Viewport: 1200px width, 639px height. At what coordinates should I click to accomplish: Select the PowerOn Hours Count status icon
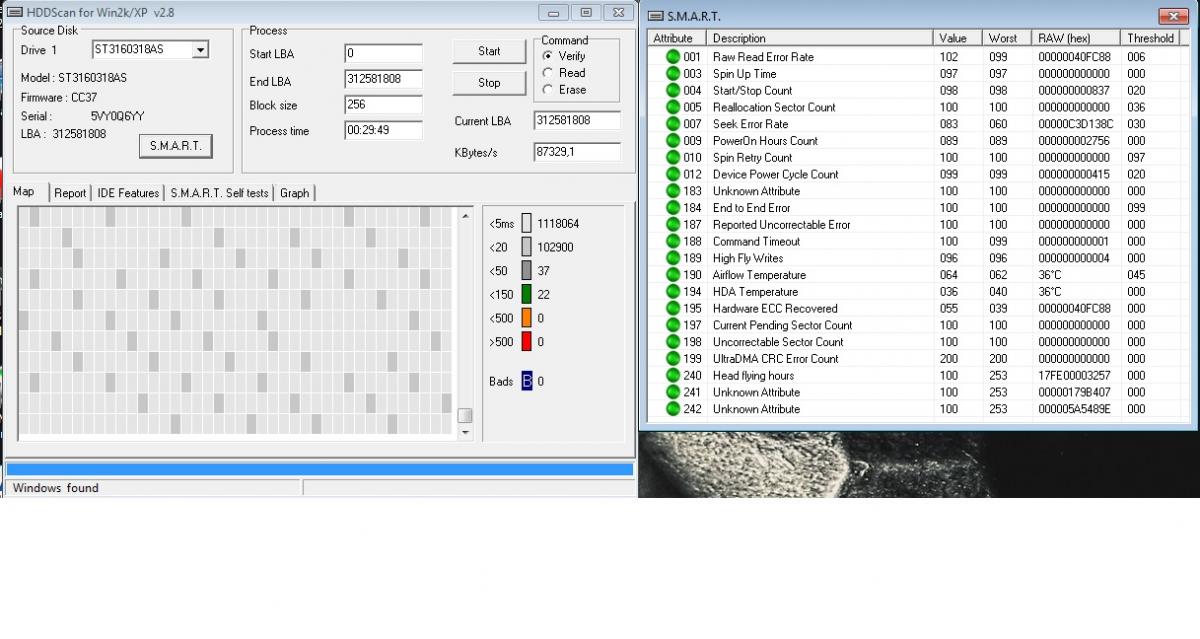(x=671, y=141)
